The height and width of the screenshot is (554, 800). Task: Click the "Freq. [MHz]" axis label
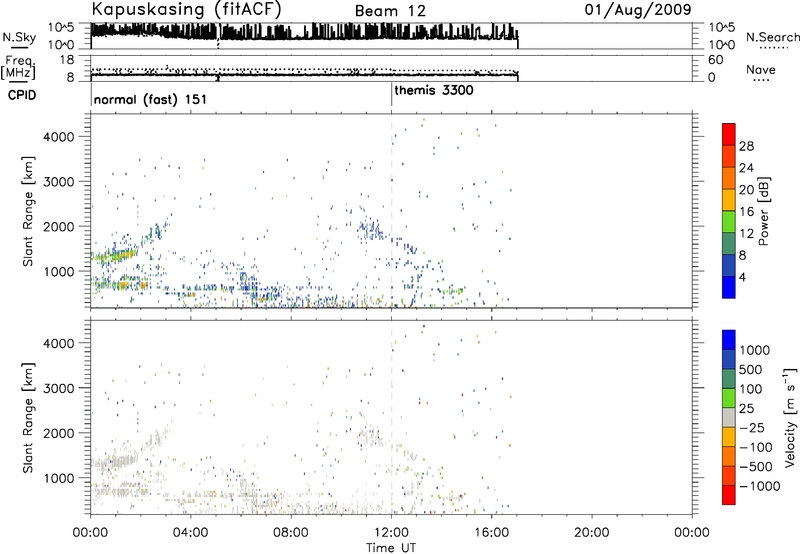(19, 68)
